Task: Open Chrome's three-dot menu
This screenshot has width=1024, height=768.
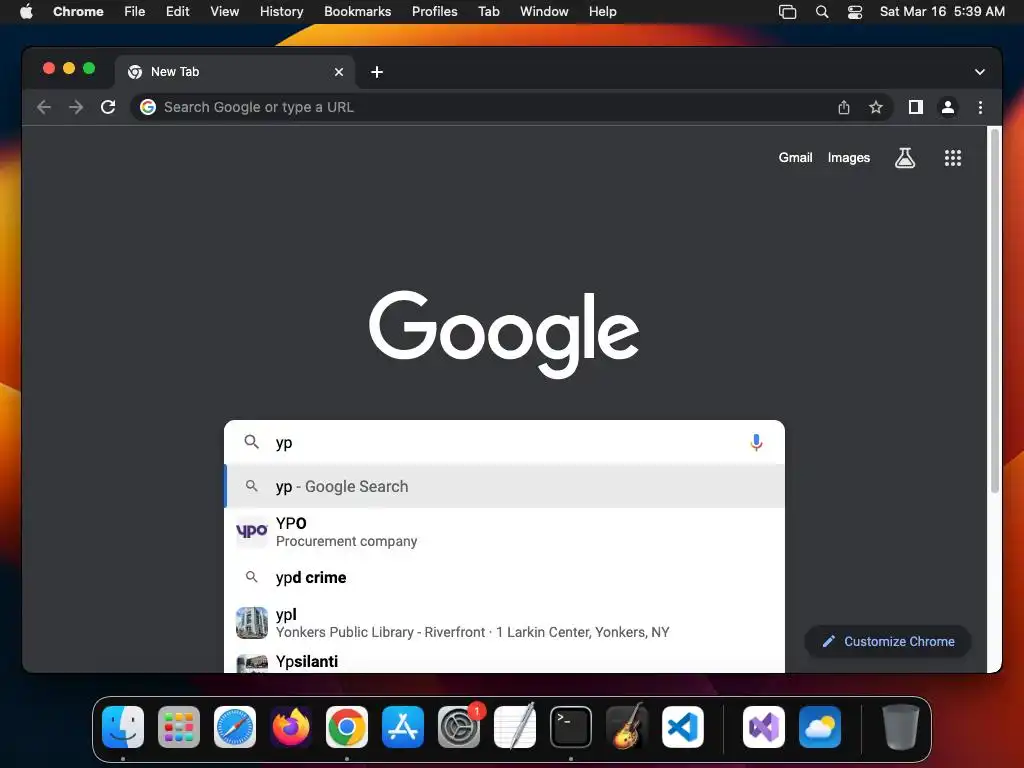Action: pyautogui.click(x=980, y=107)
